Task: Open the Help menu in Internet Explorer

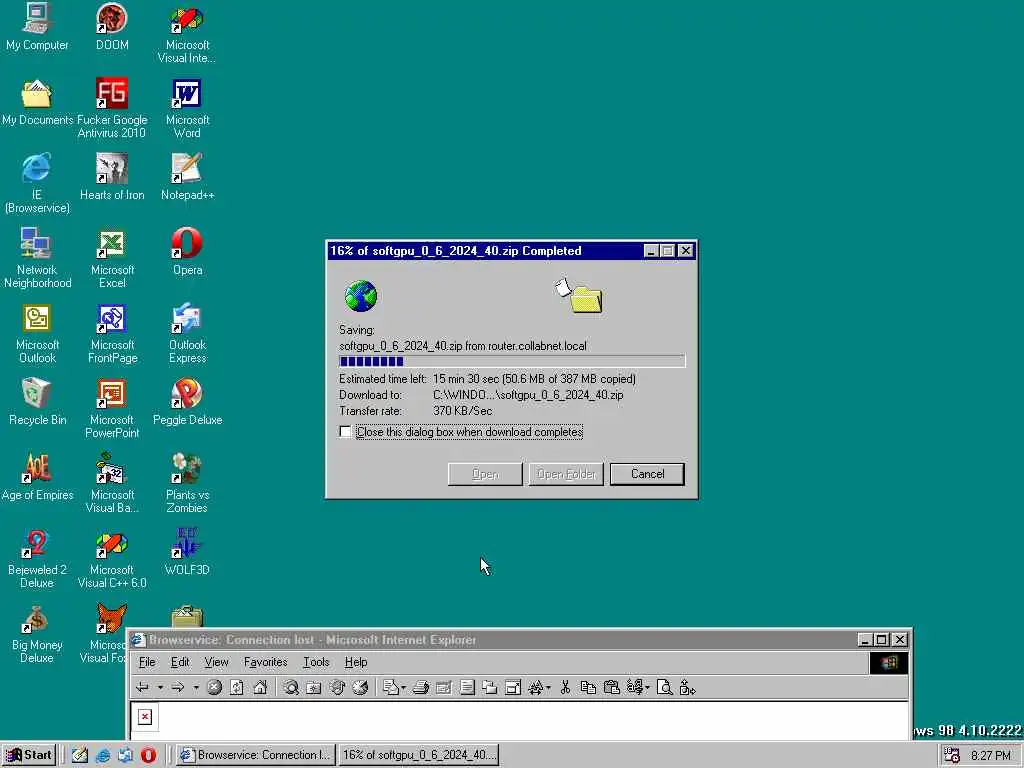Action: tap(356, 662)
